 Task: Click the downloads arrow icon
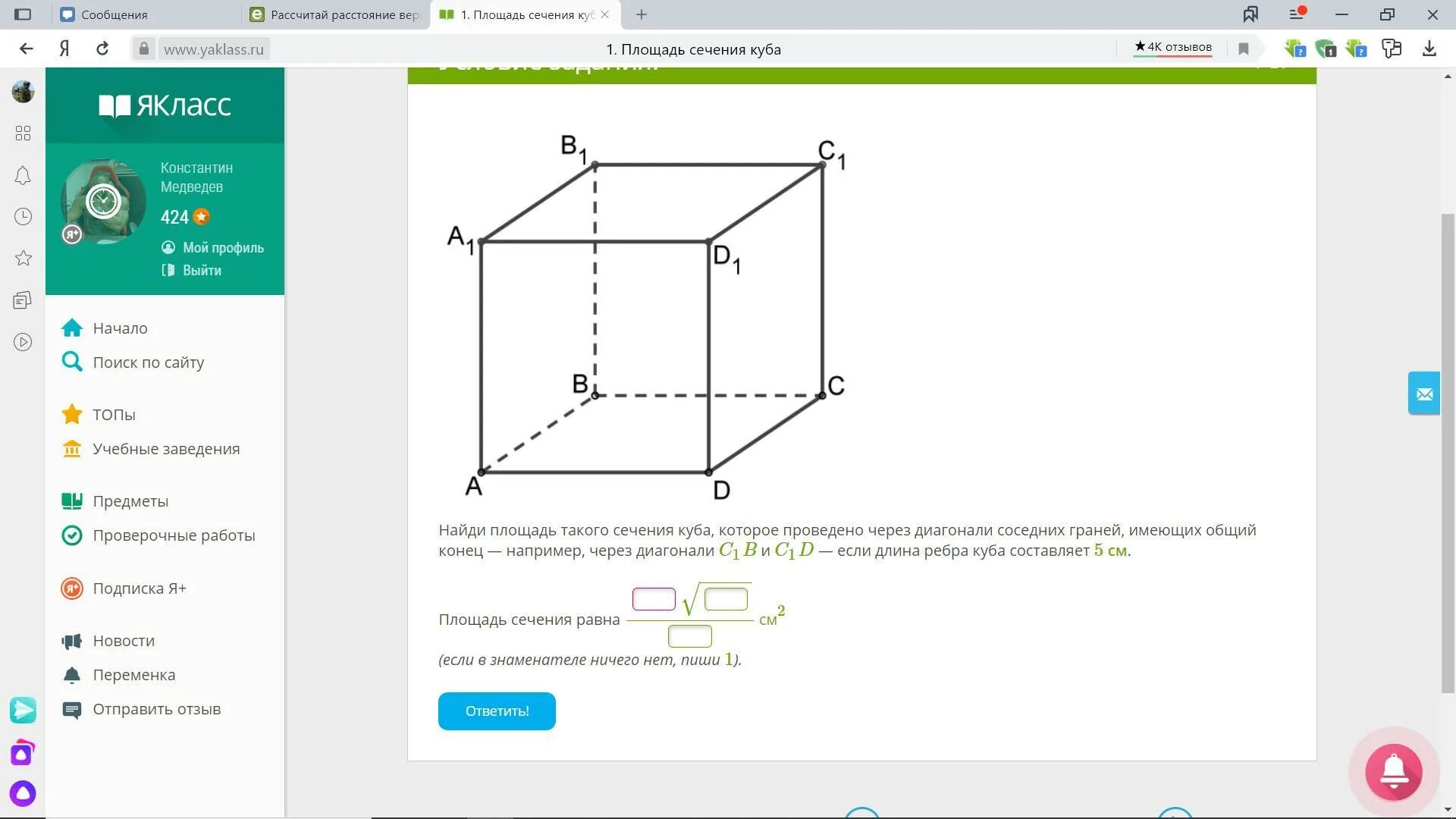tap(1429, 49)
